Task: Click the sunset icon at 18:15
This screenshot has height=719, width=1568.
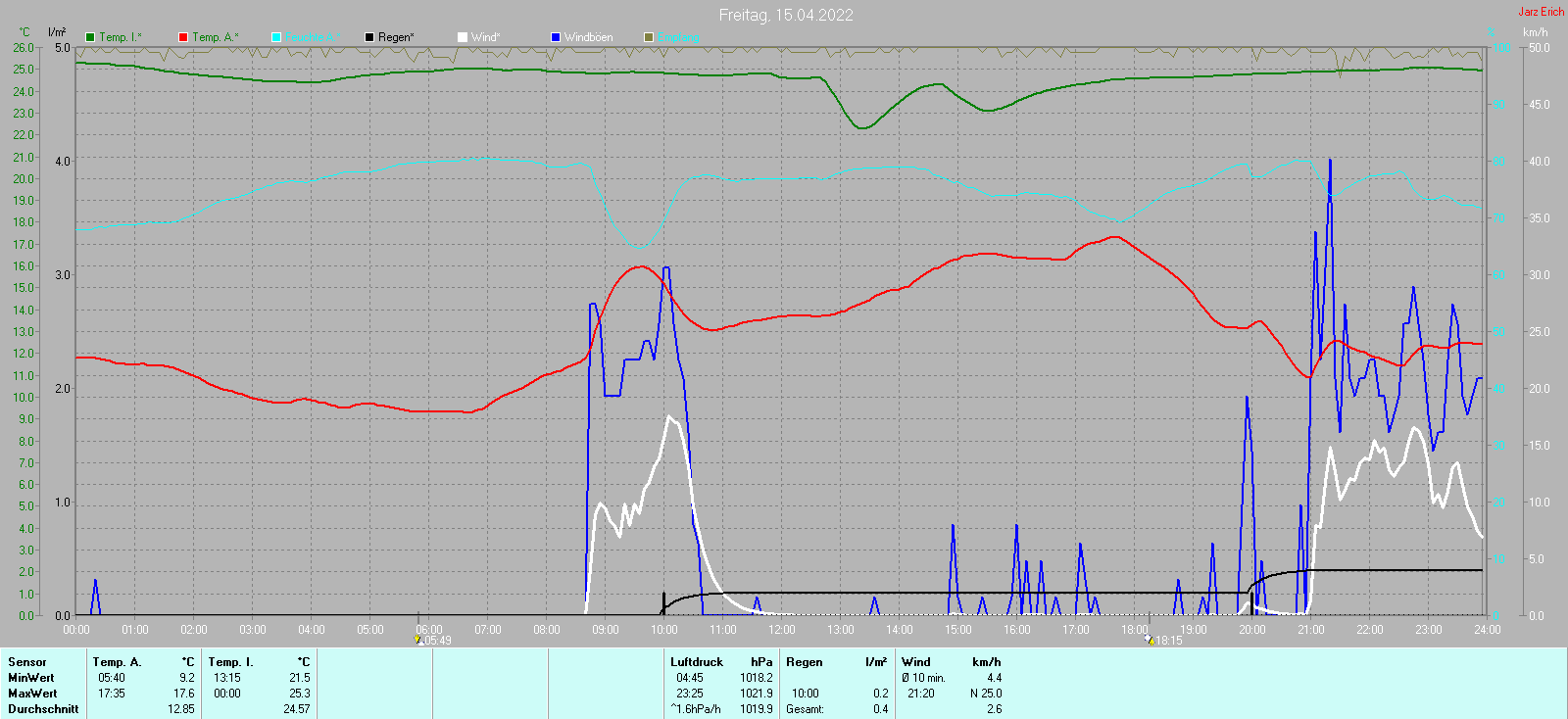Action: point(1150,641)
